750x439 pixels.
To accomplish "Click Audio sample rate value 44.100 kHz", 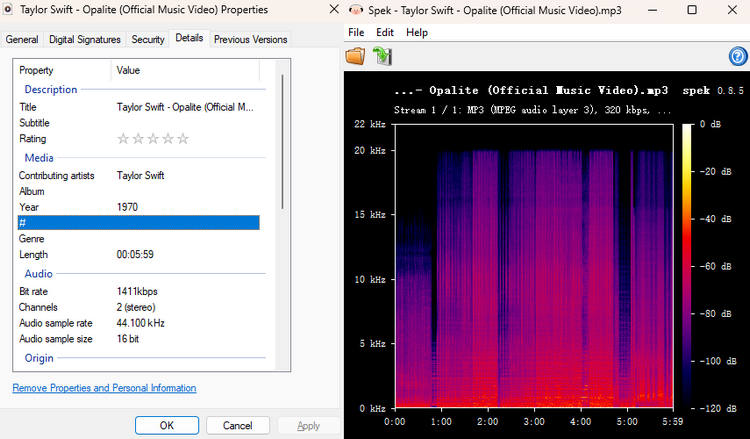I will [141, 323].
